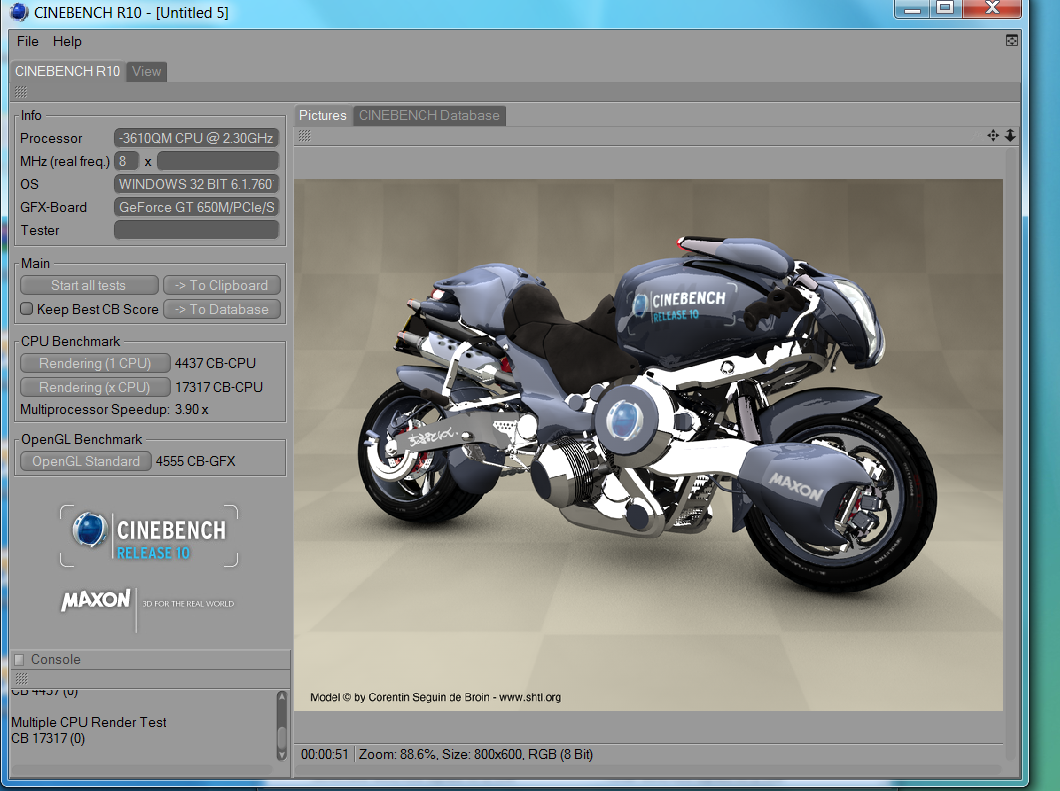Click the 'Multiple CPU Render Test' console line

tap(89, 722)
